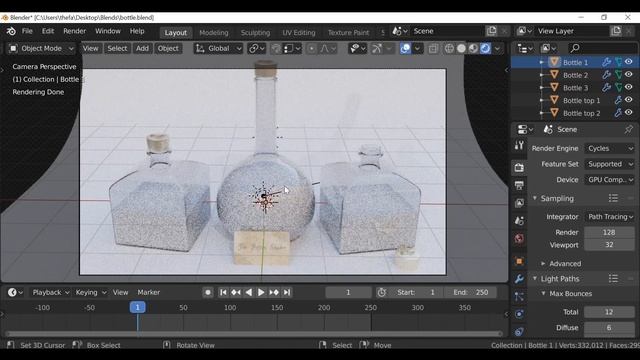Click mesh data icon on Bottle 3 row
Viewport: 640px width, 360px height.
click(618, 87)
